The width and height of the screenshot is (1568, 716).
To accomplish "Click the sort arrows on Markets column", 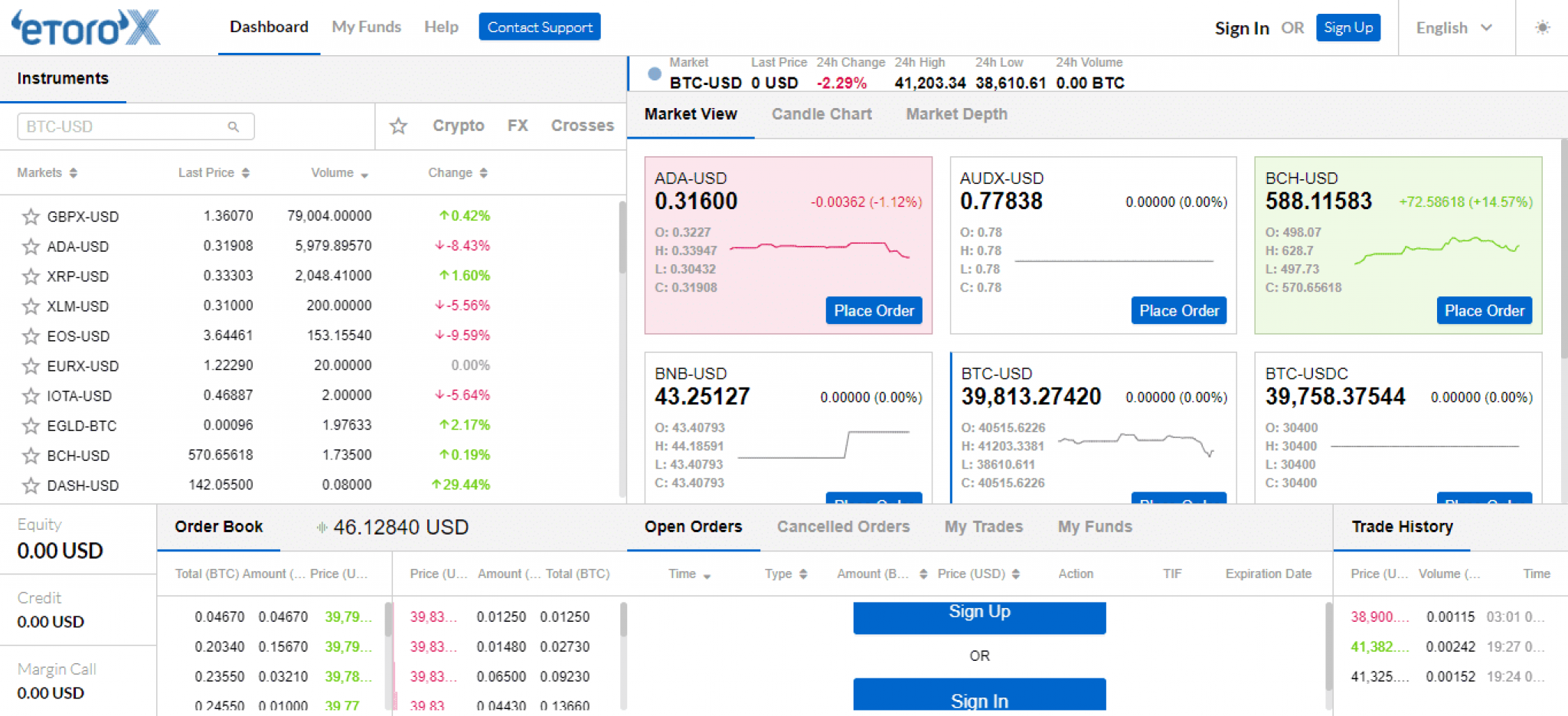I will 73,172.
